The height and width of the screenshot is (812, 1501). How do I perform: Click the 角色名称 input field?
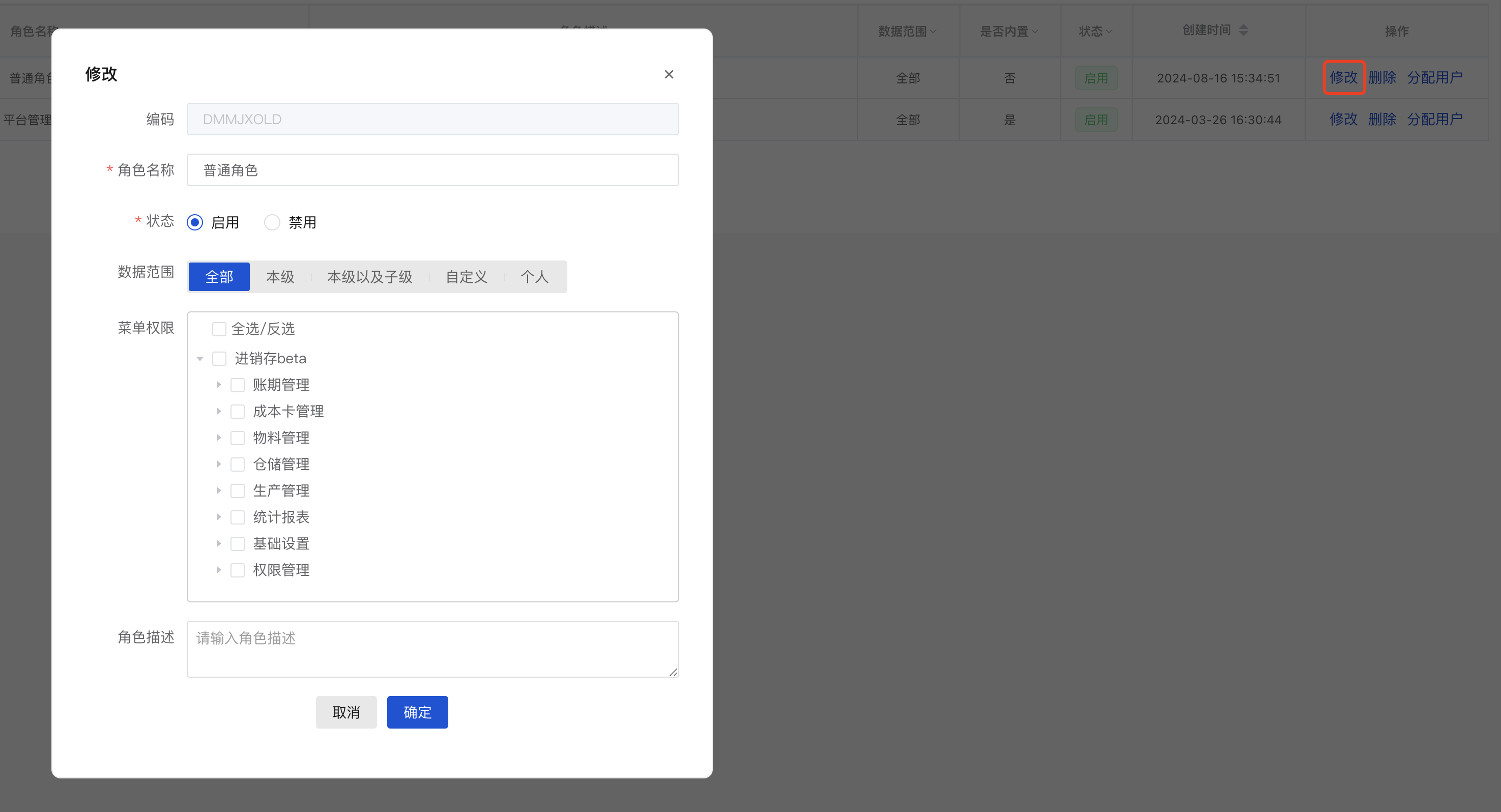(432, 170)
